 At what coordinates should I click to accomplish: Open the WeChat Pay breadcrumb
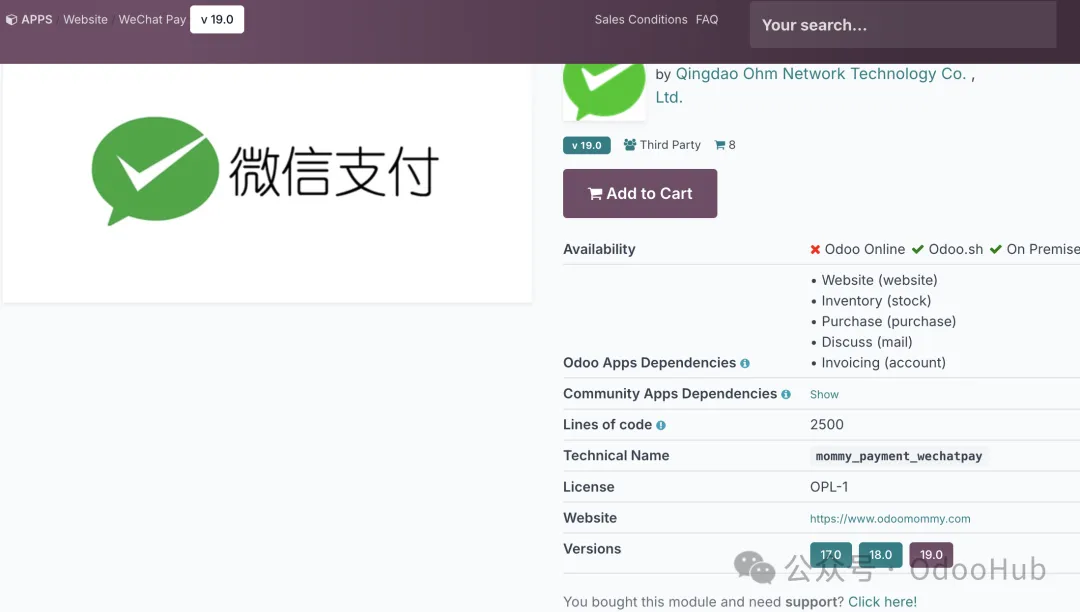click(x=152, y=19)
